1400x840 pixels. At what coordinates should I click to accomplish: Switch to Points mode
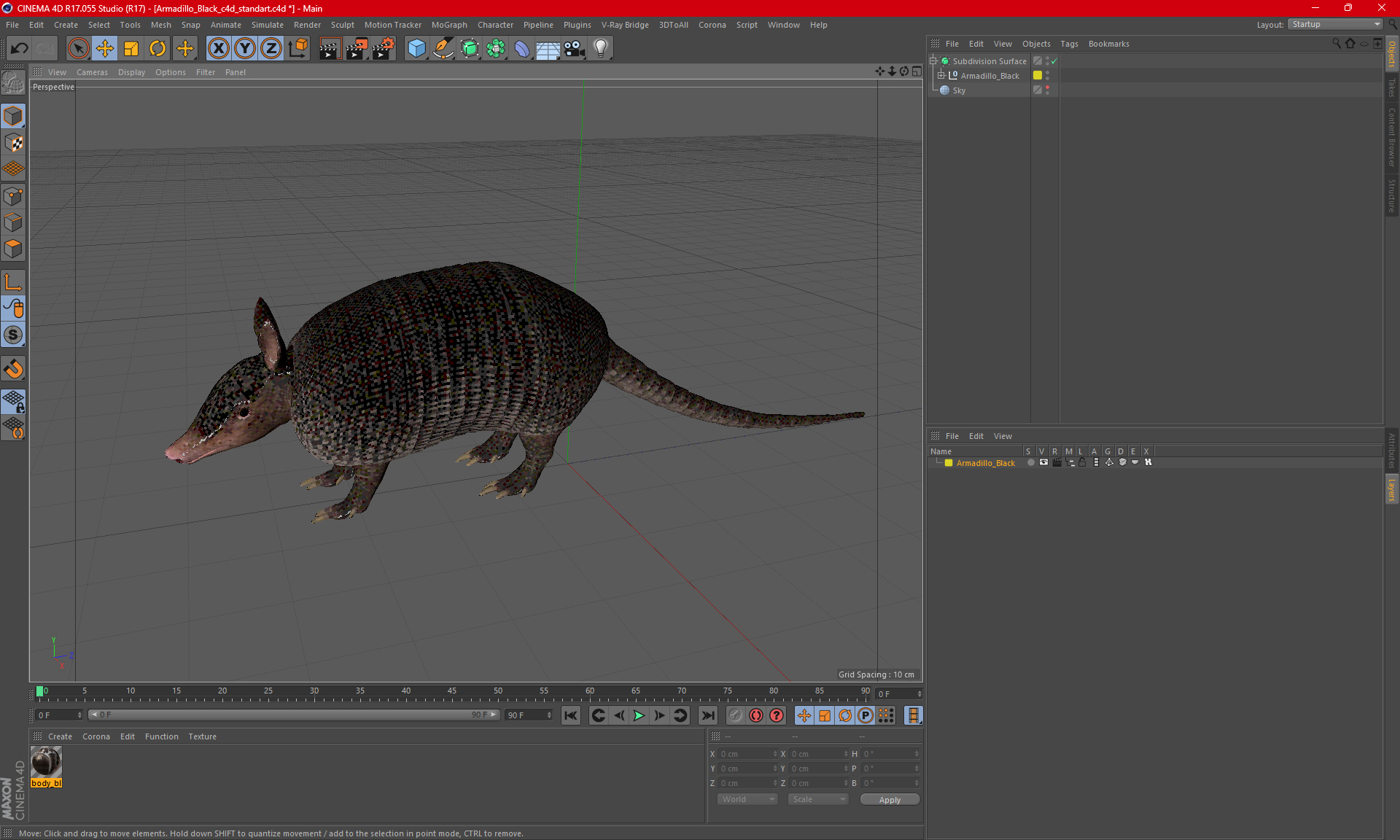[13, 196]
